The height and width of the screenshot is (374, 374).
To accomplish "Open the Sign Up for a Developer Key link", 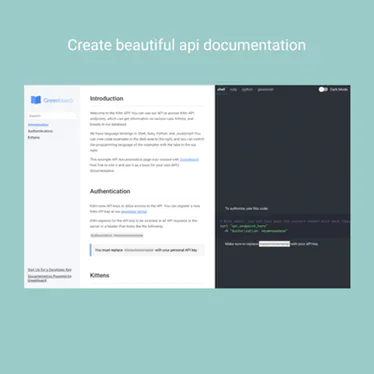I will [x=50, y=270].
